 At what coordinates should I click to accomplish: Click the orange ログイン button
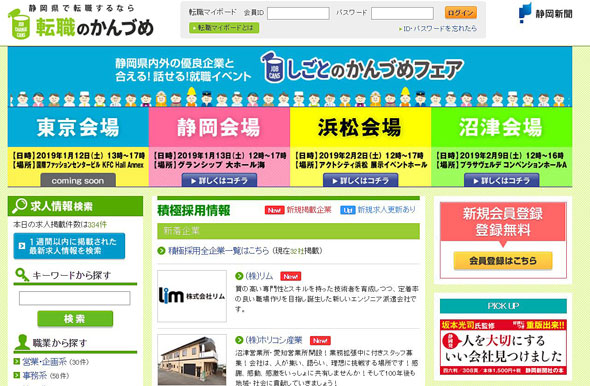coord(461,13)
